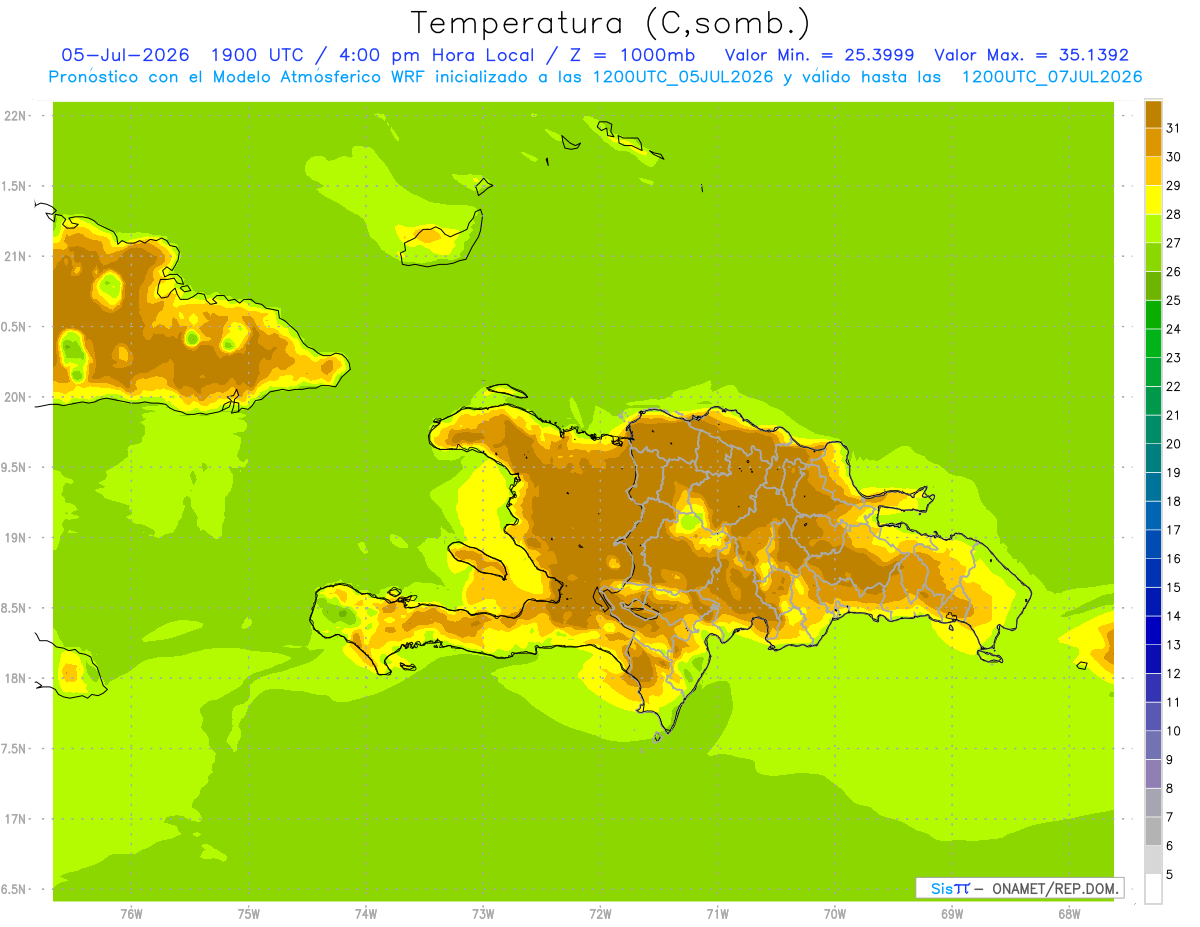
Task: Click the '18N' latitude axis label
Action: click(15, 679)
